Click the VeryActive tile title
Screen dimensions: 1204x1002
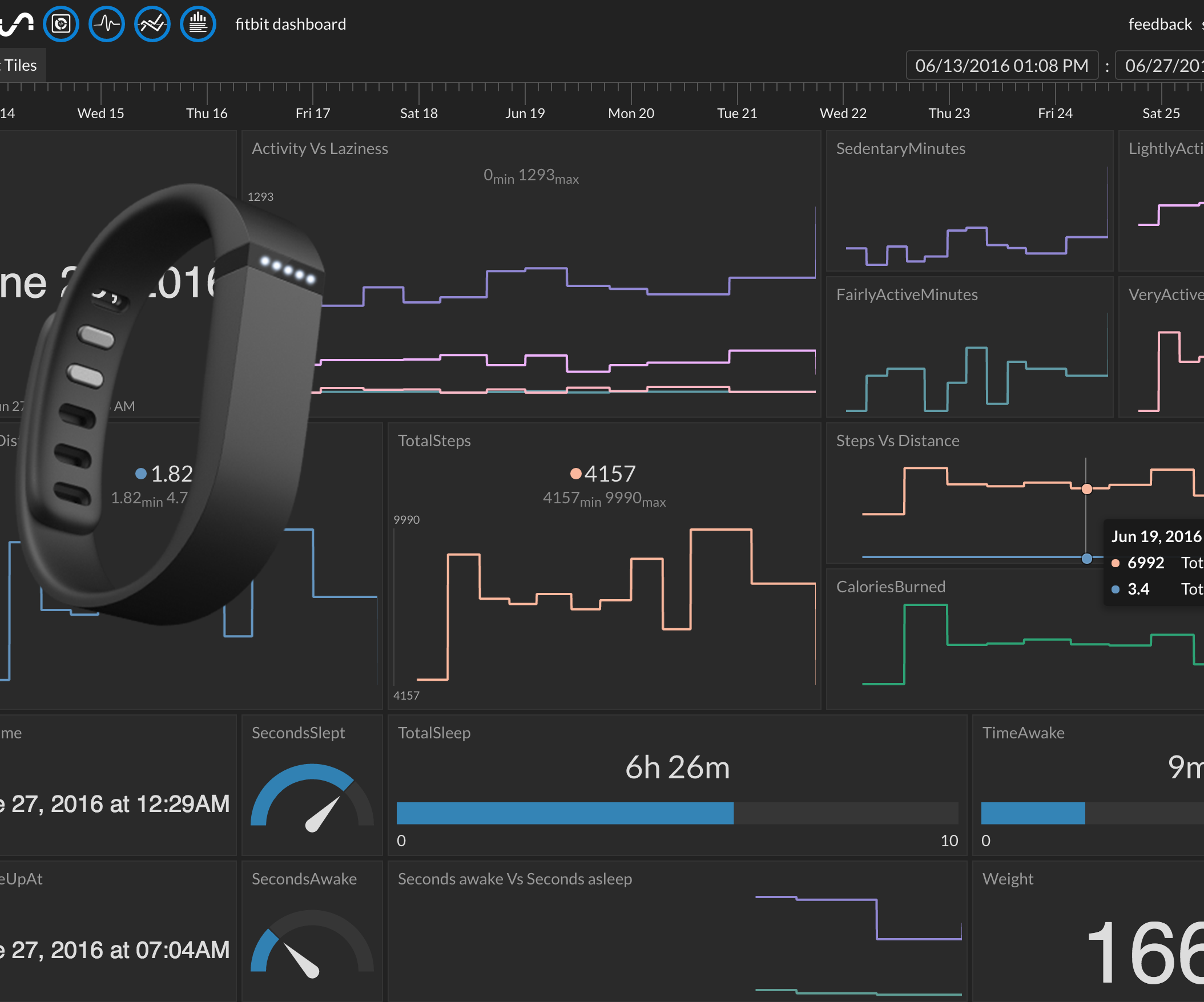[1166, 294]
